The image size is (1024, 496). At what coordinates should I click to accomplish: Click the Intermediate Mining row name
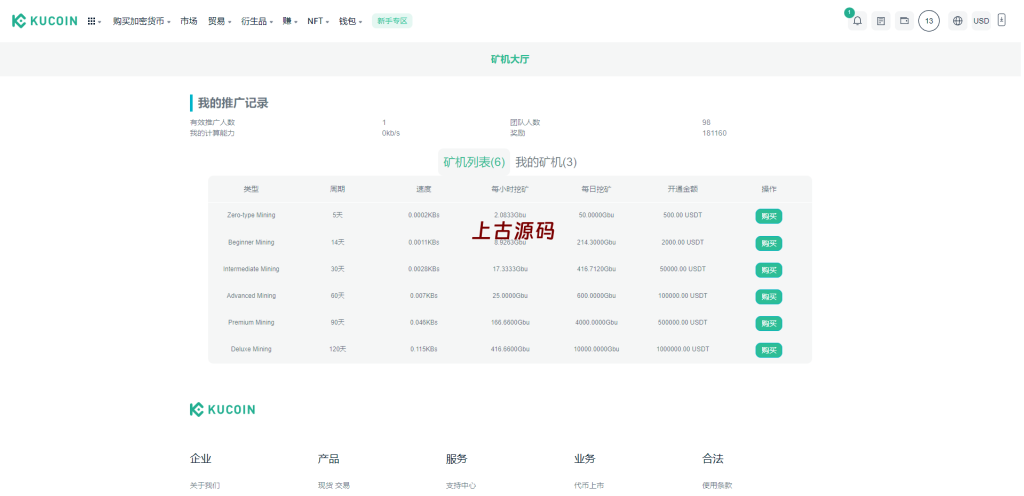(x=251, y=269)
